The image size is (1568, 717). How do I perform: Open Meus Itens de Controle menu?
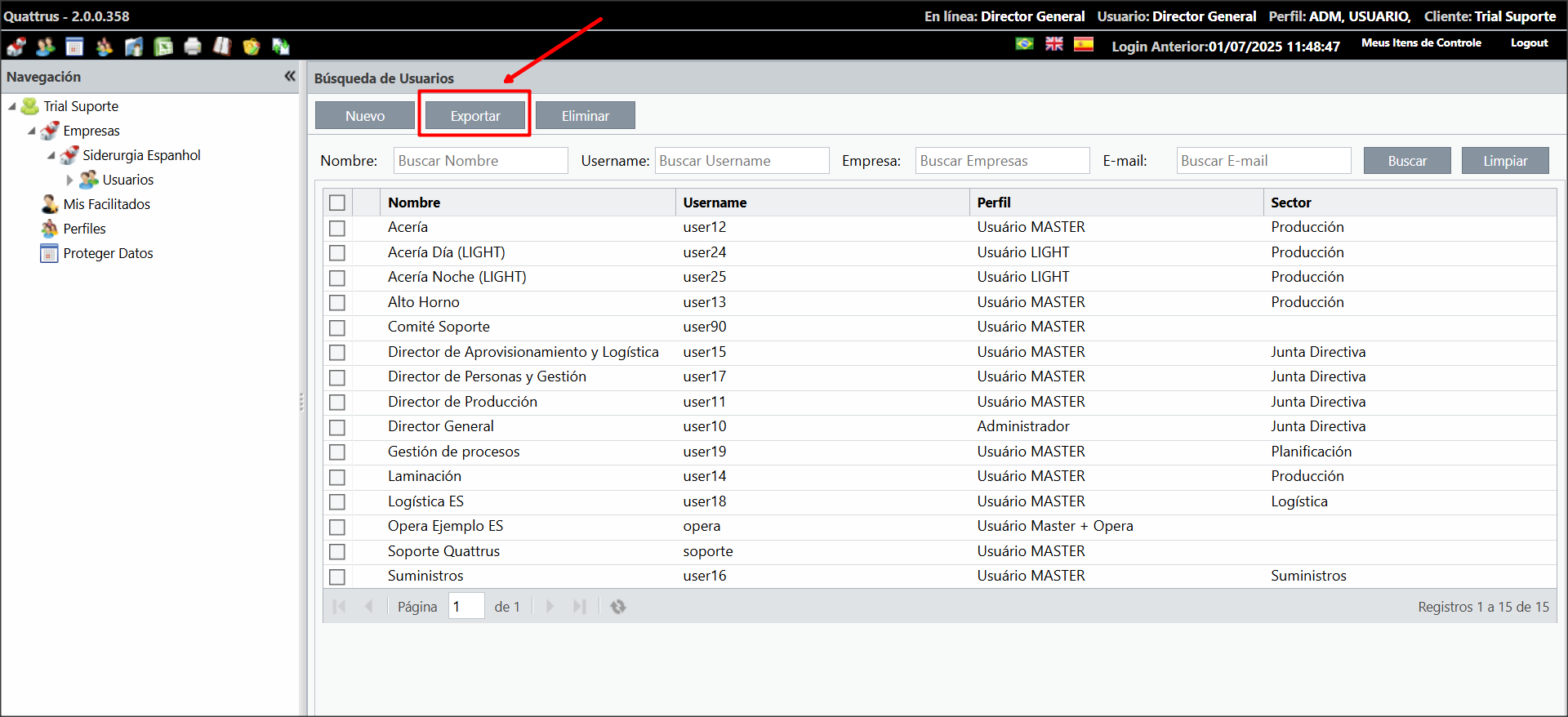pos(1420,43)
